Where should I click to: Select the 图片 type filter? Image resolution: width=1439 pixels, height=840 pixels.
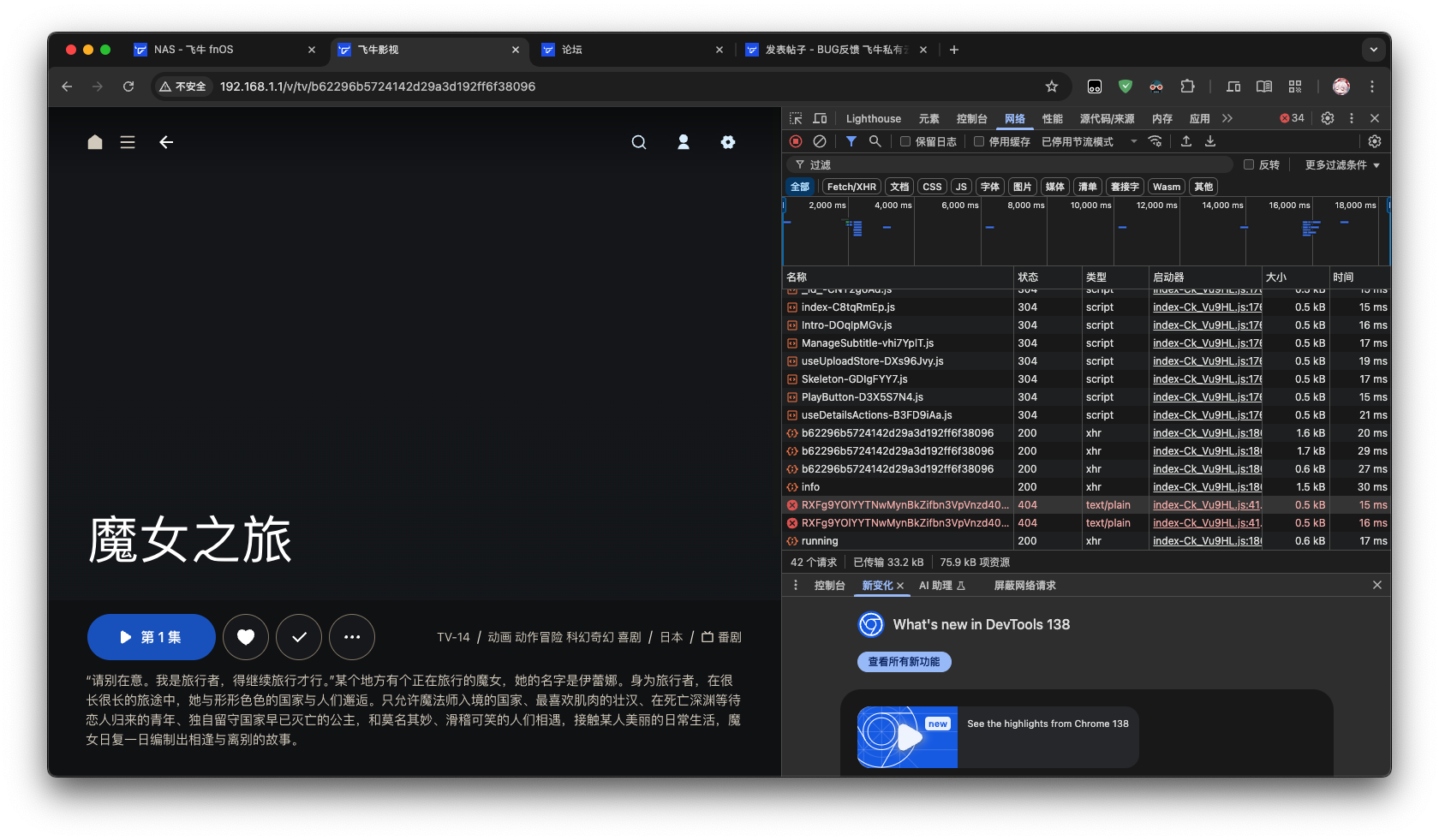point(1023,187)
